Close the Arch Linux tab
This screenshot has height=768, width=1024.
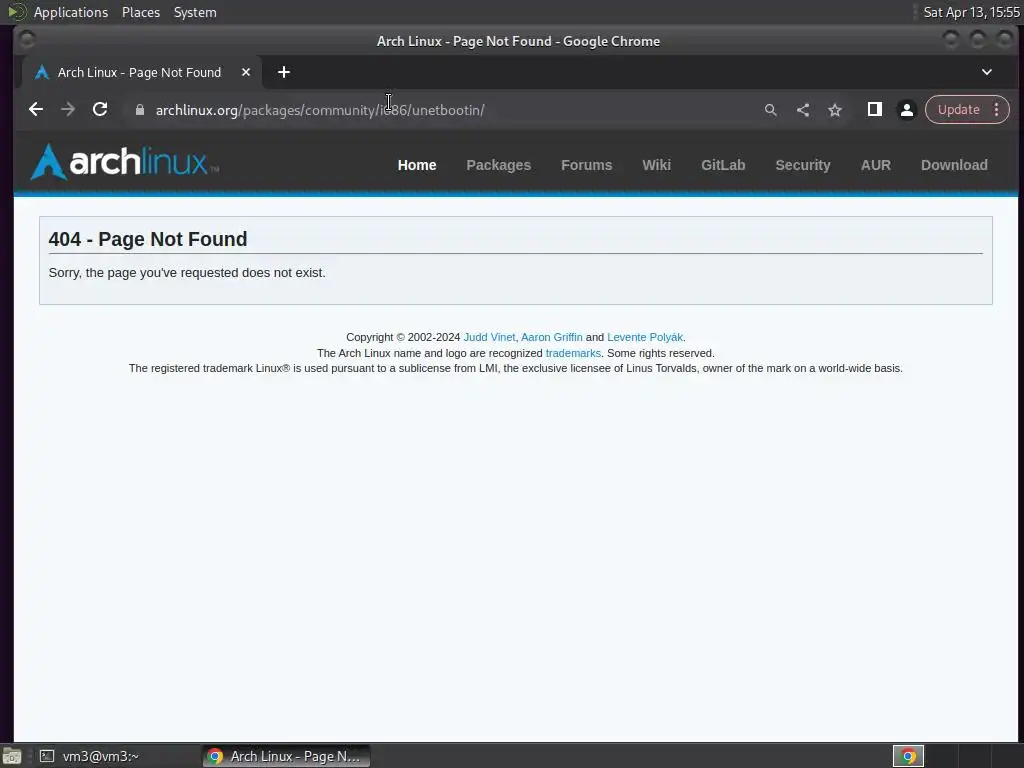point(246,72)
